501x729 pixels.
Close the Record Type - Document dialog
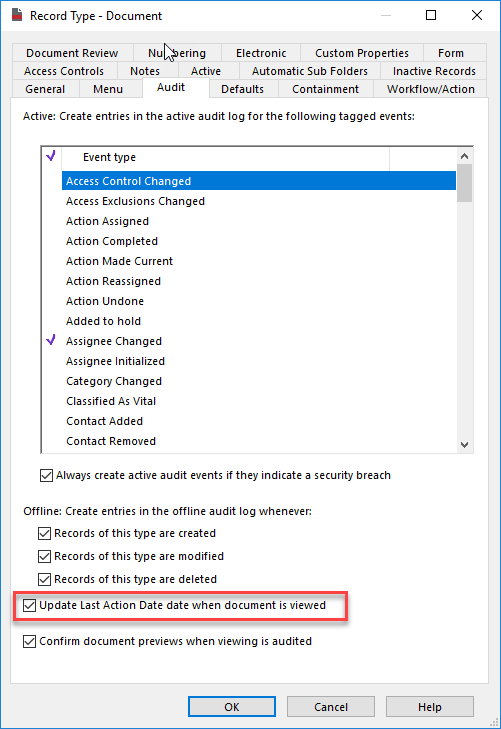click(477, 15)
